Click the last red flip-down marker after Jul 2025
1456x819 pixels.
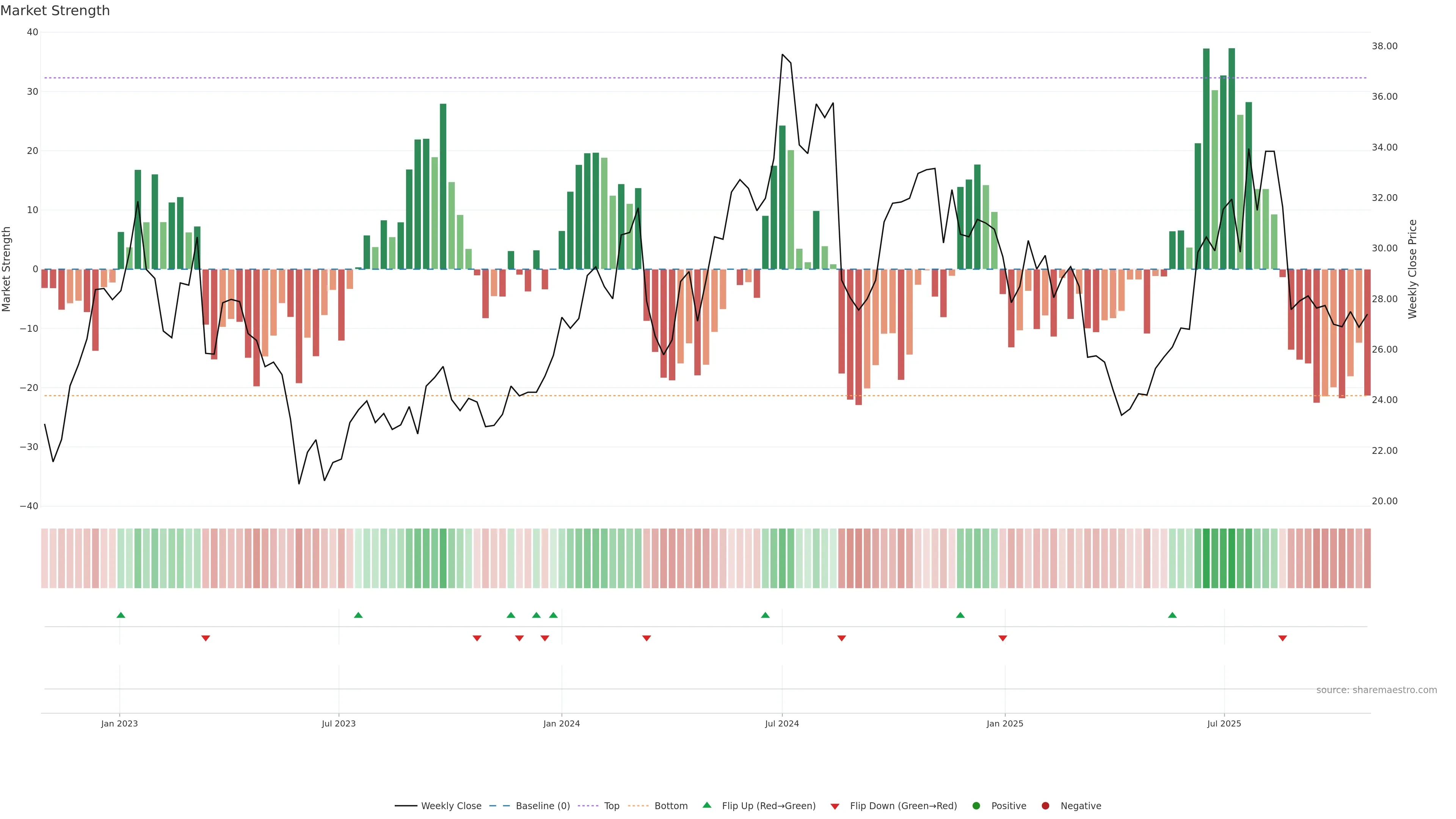1282,638
